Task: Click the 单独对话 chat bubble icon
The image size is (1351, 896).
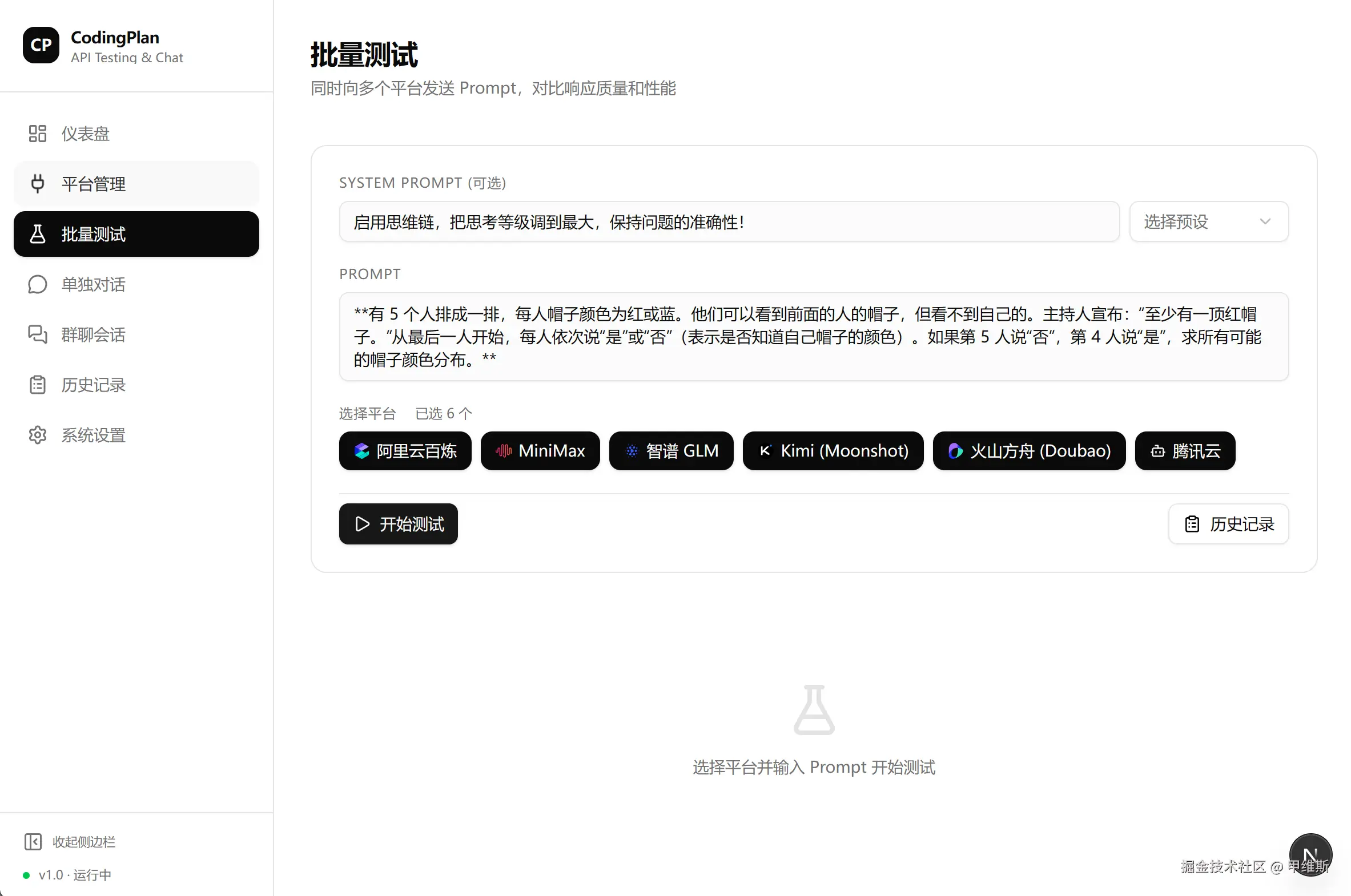Action: click(37, 285)
